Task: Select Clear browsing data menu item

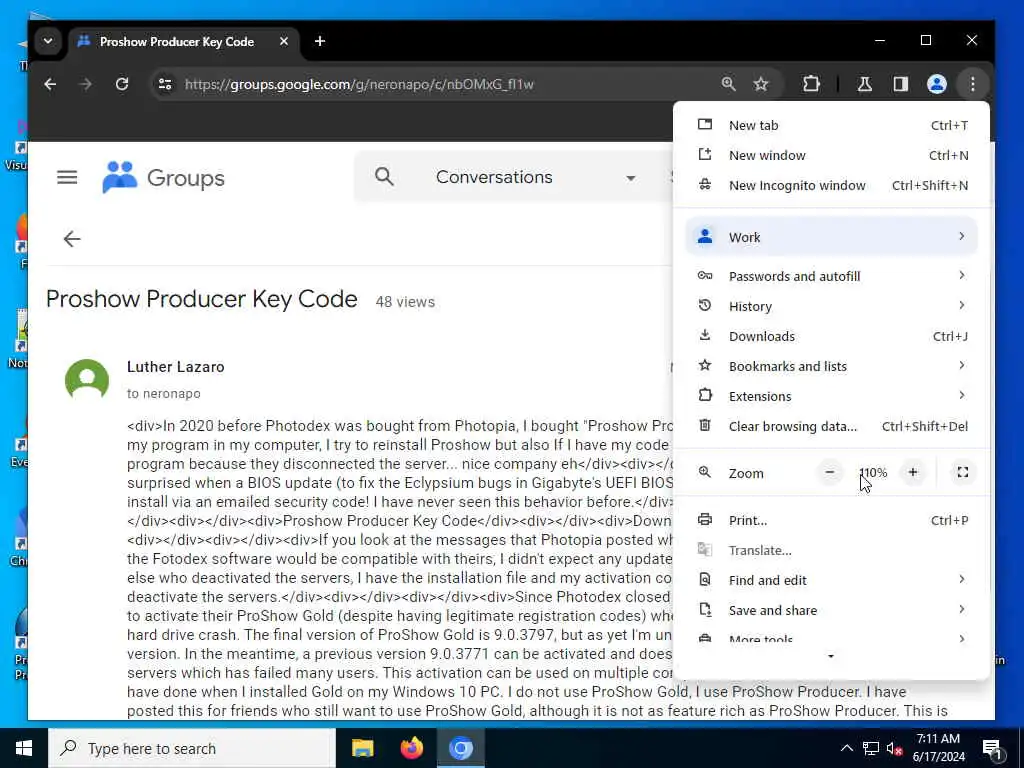Action: point(831,426)
